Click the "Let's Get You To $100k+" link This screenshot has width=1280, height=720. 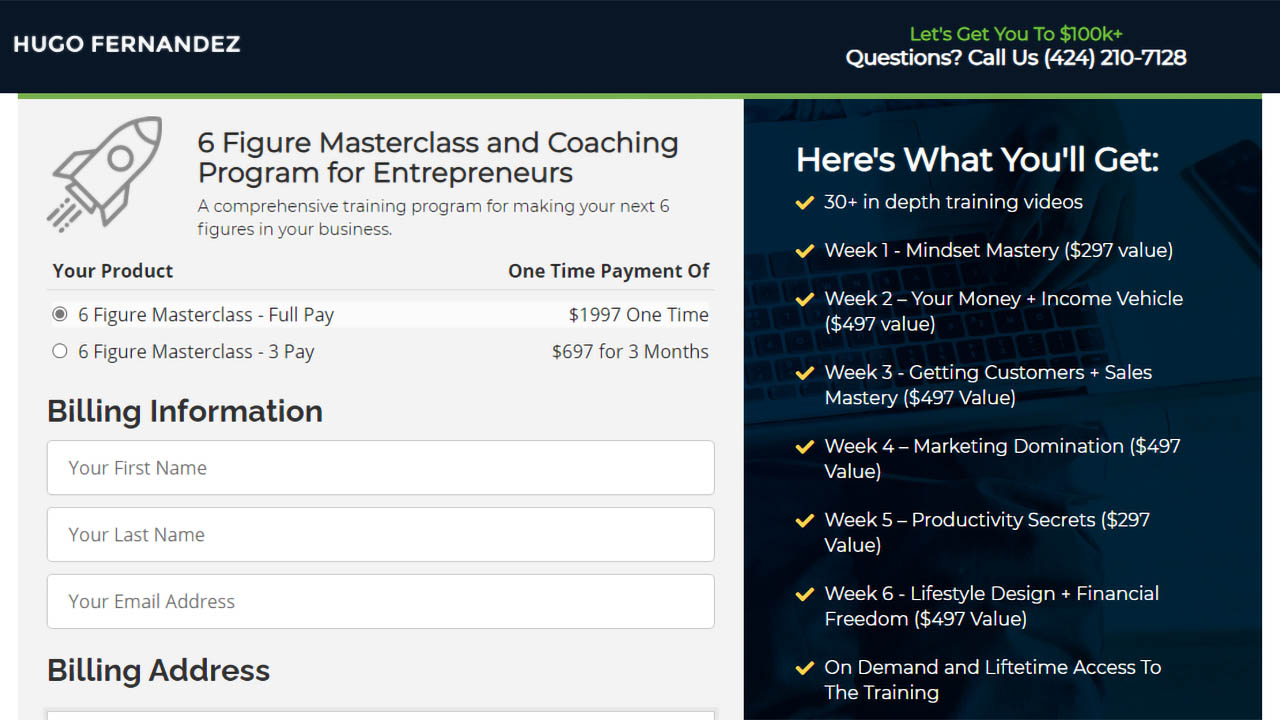coord(1015,33)
